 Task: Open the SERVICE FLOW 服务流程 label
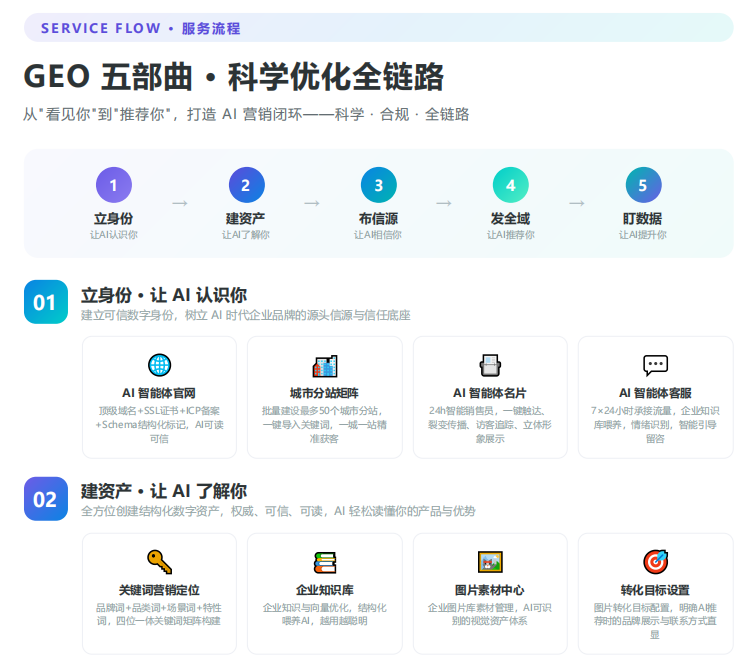140,28
